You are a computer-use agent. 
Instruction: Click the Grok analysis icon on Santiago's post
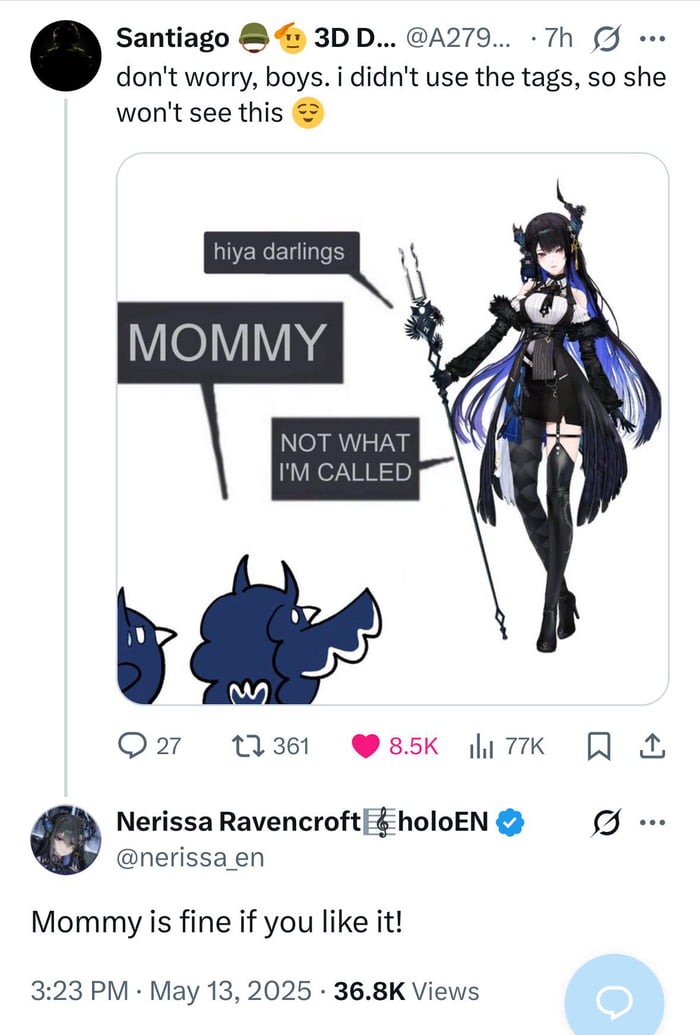606,38
